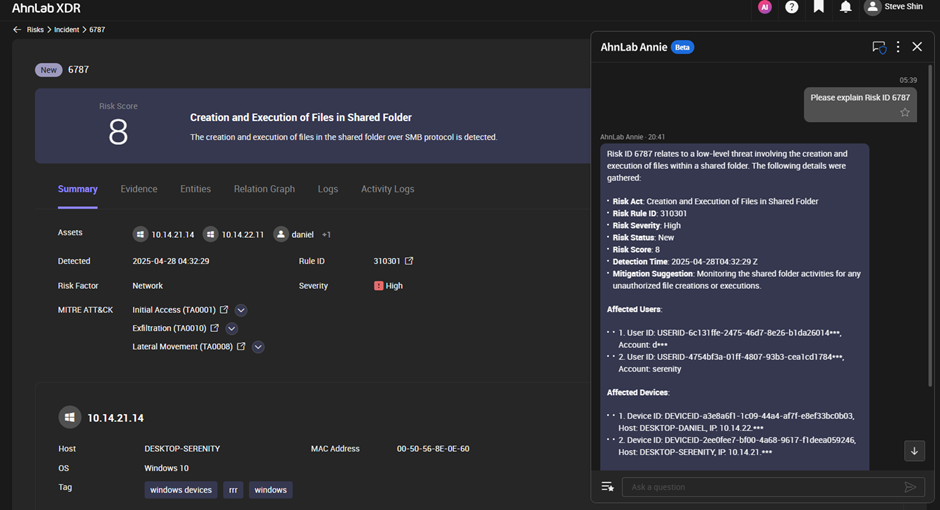The image size is (940, 510).
Task: Open the Entities tab
Action: (x=195, y=189)
